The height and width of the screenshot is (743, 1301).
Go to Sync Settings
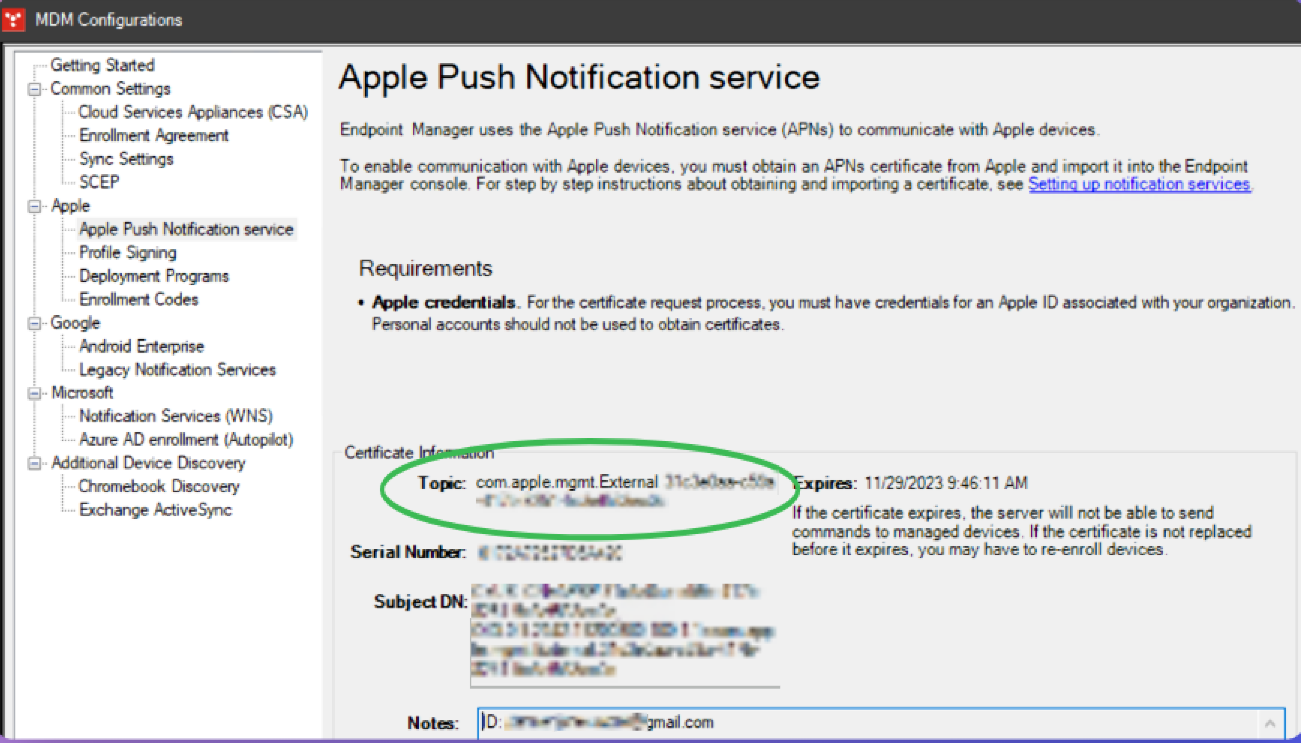click(126, 159)
